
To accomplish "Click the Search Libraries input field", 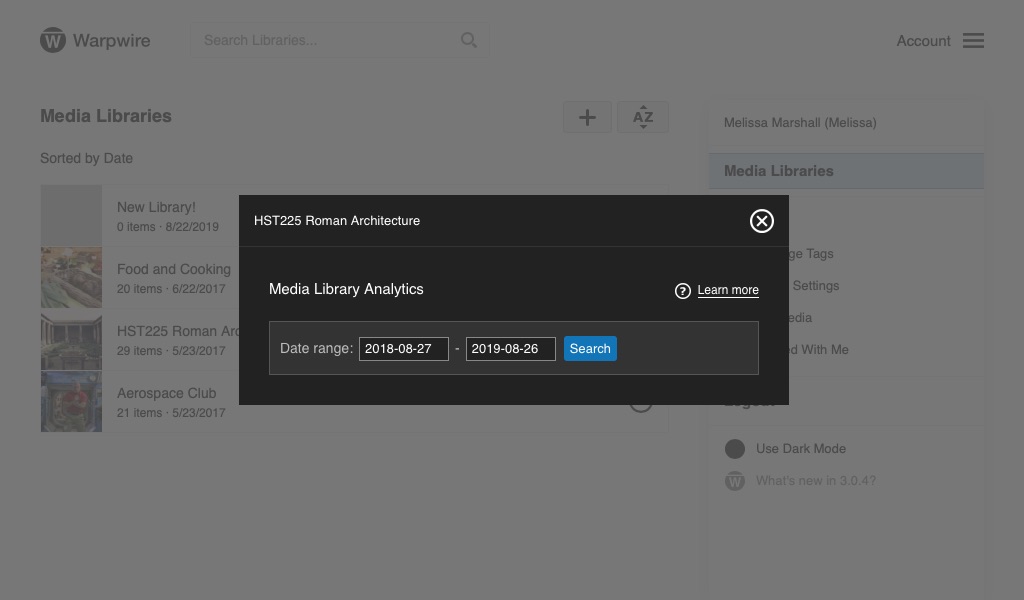I will click(340, 40).
